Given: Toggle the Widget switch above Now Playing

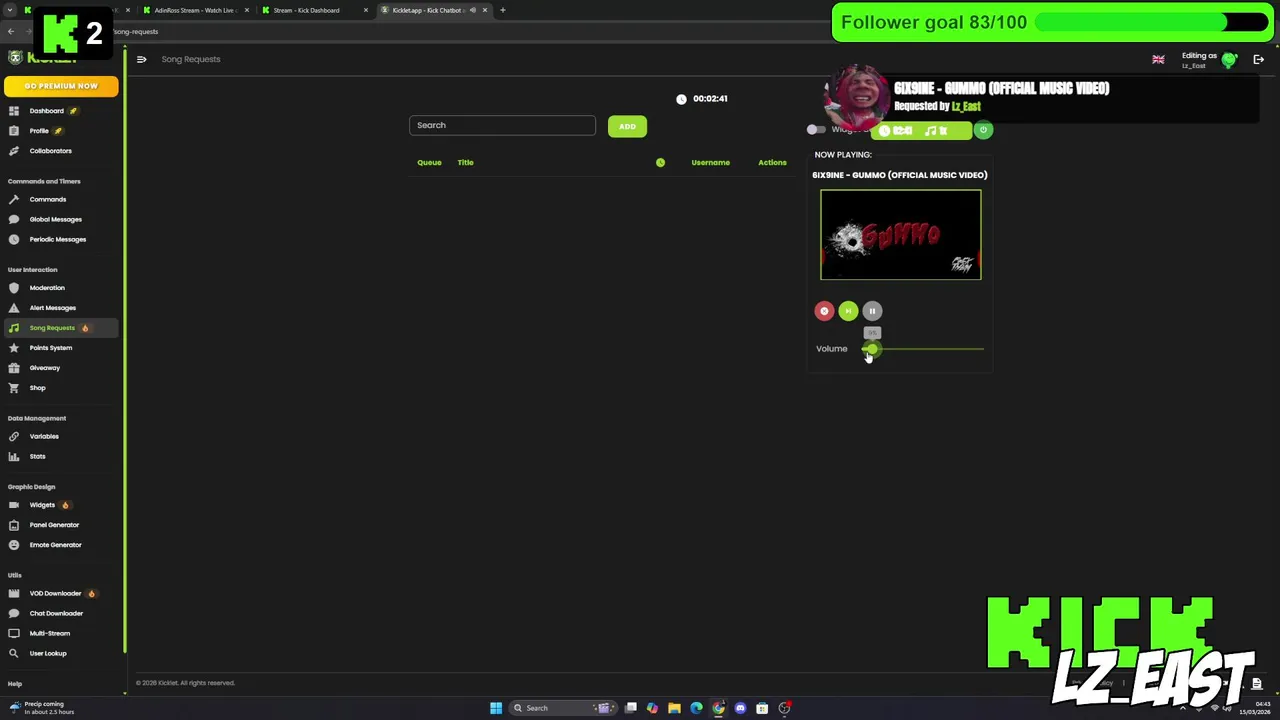Looking at the screenshot, I should pyautogui.click(x=816, y=129).
